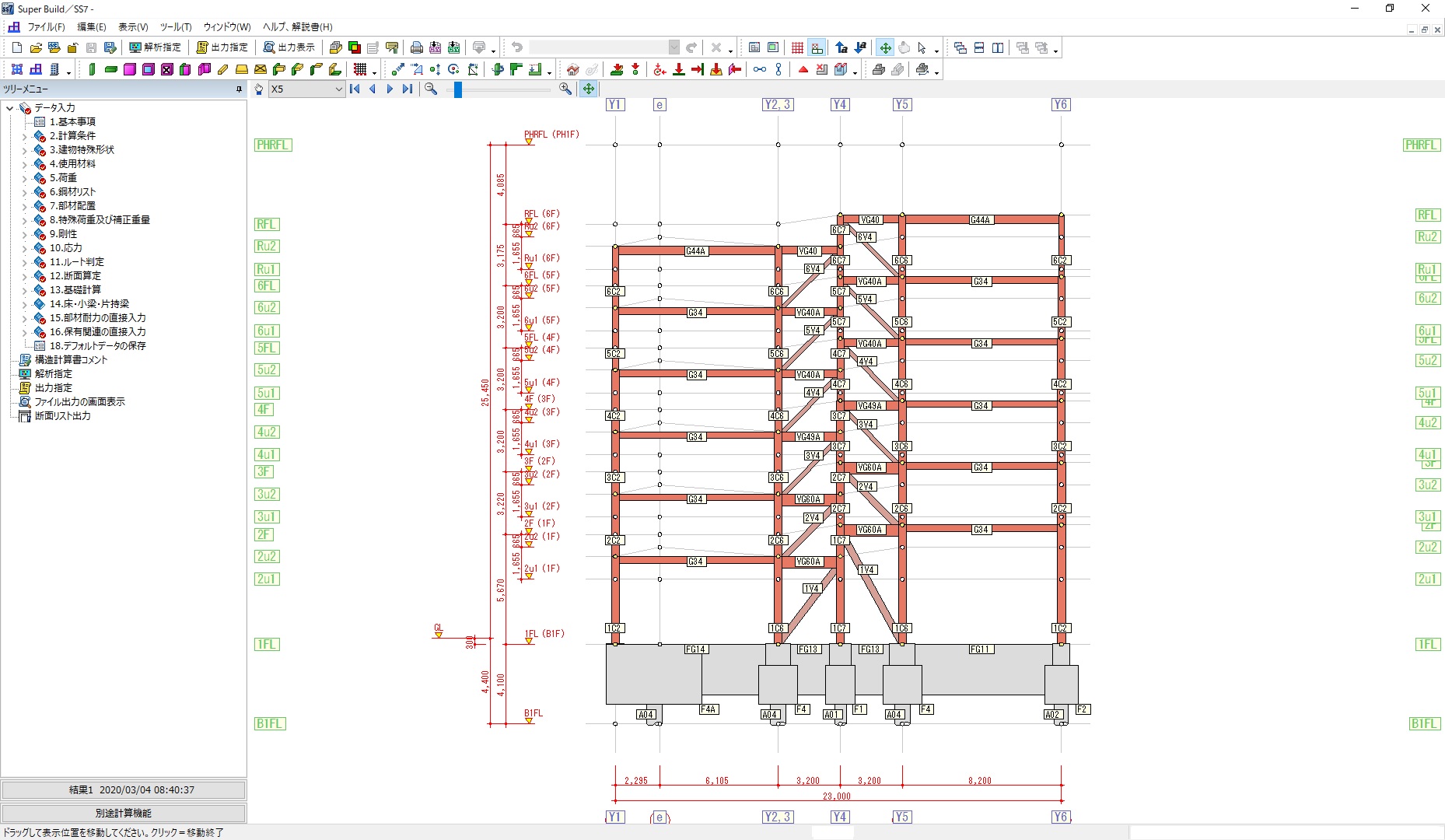Toggle the pan mode button beside zoom slider
This screenshot has width=1445, height=840.
click(x=589, y=89)
